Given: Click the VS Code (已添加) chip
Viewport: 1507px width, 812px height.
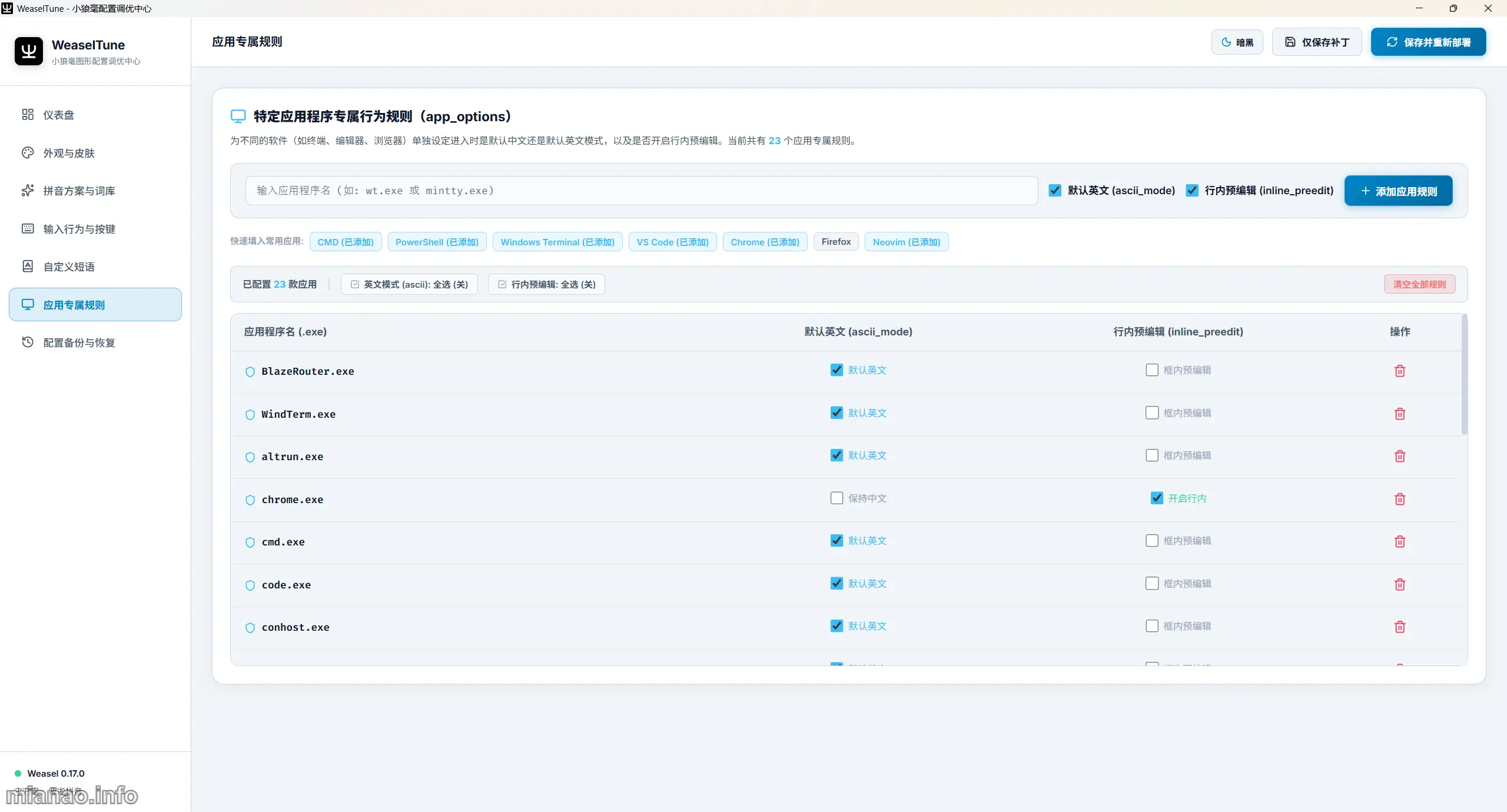Looking at the screenshot, I should click(672, 242).
